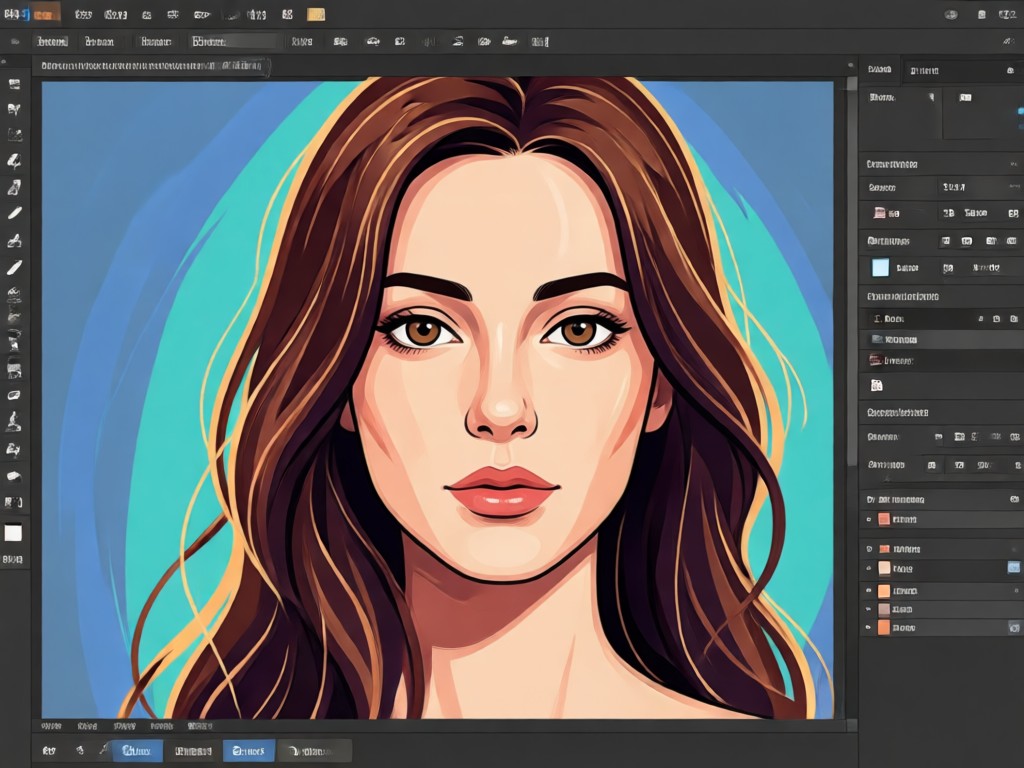Open the light blue color swatch in the right panel
1024x768 pixels.
(x=880, y=268)
